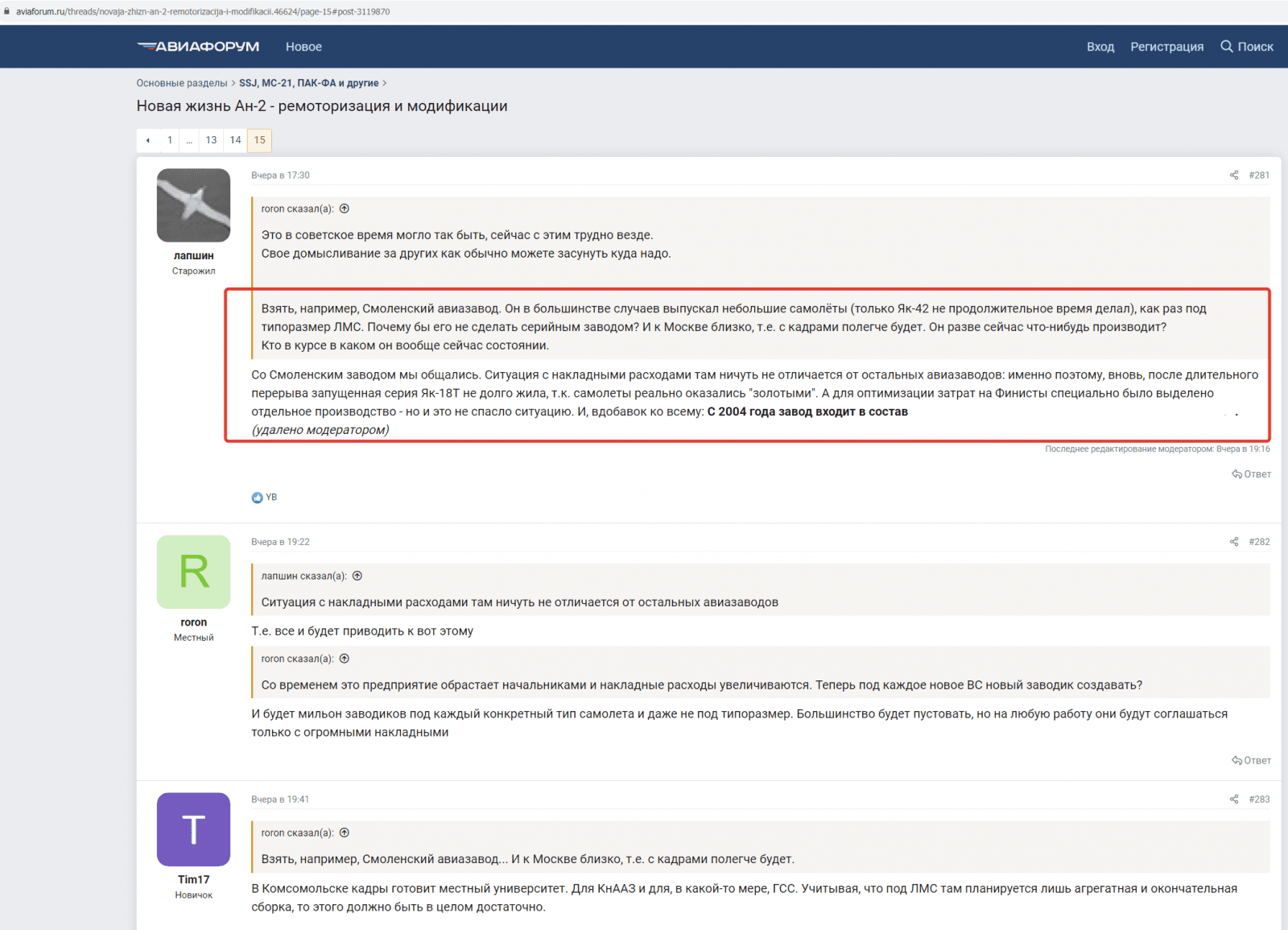Go to previous page arrow in pagination

(x=148, y=140)
